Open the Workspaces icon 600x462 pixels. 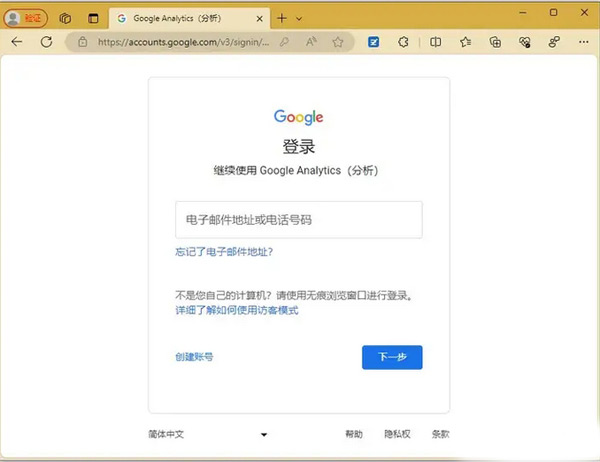(x=65, y=18)
